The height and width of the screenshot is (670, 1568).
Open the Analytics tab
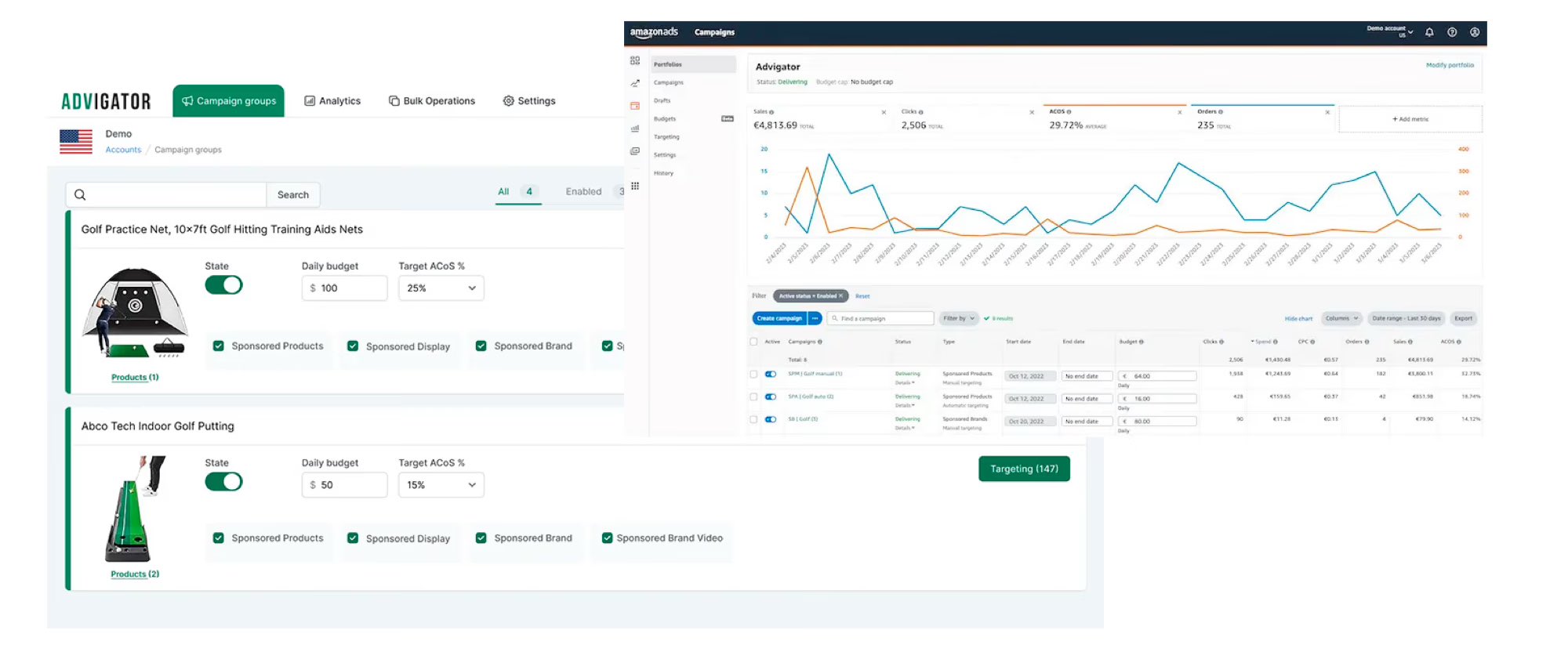coord(332,101)
